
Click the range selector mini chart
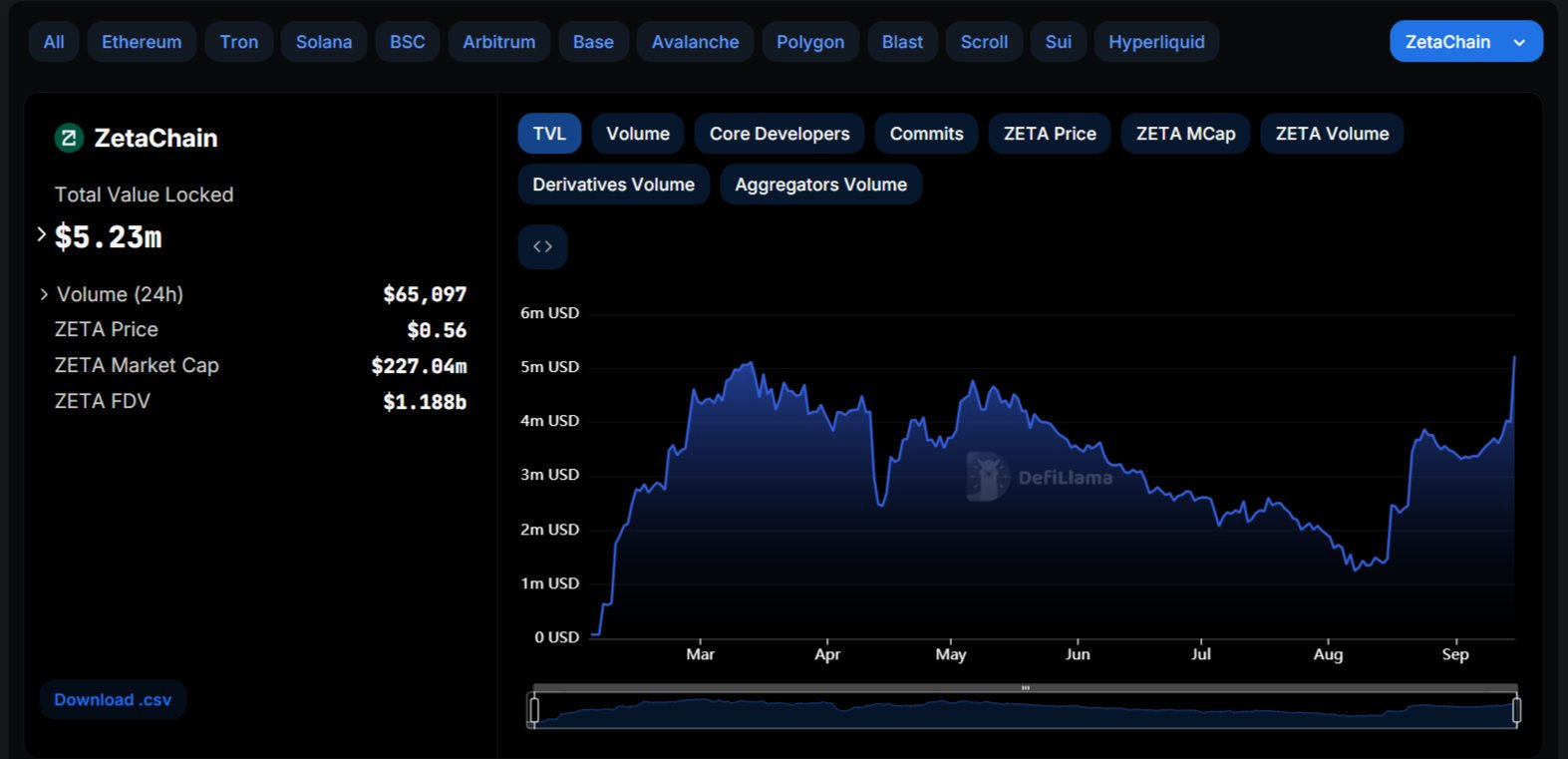pyautogui.click(x=1025, y=712)
